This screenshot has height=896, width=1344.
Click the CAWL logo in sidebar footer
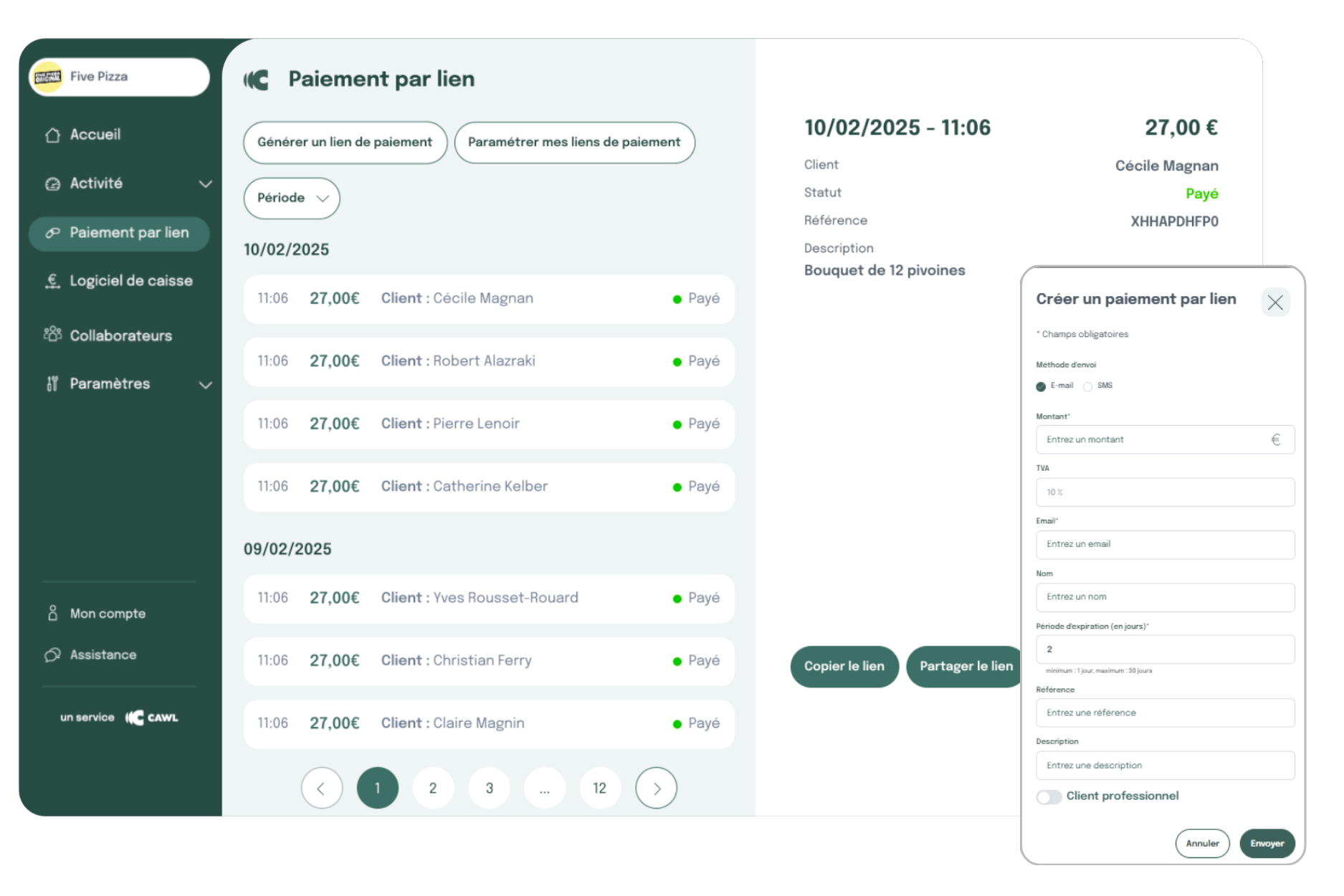(x=152, y=718)
